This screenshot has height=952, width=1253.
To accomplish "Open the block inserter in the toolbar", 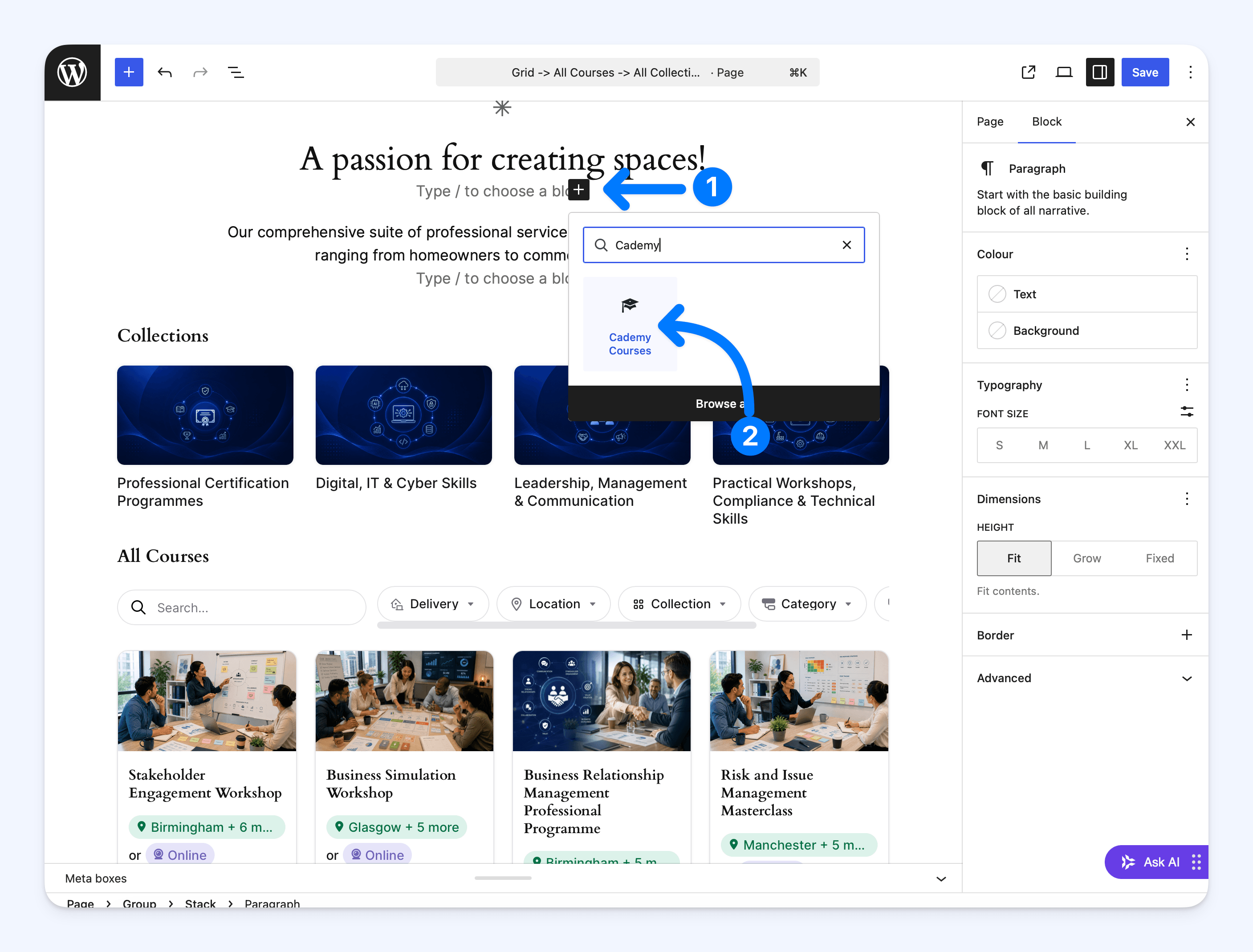I will (129, 73).
